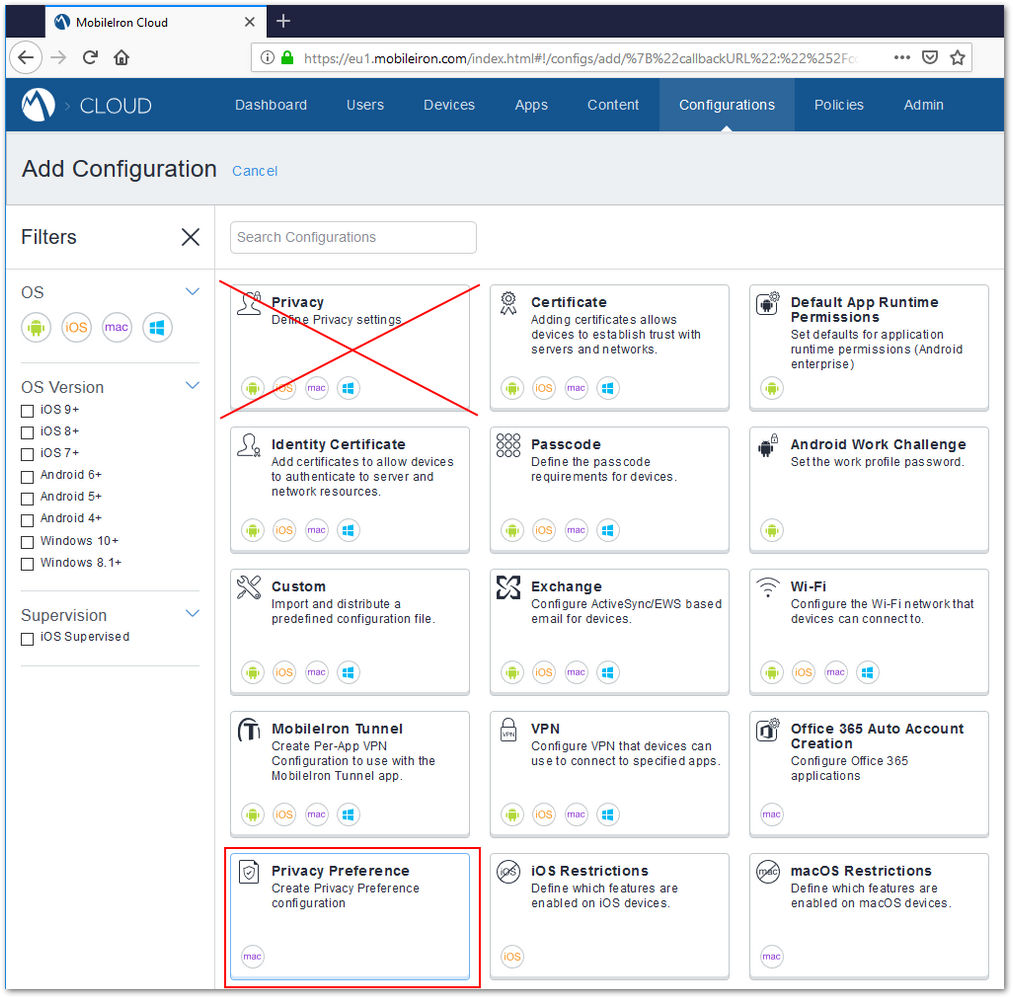Go to the Admin tab
The height and width of the screenshot is (998, 1013).
click(x=923, y=105)
